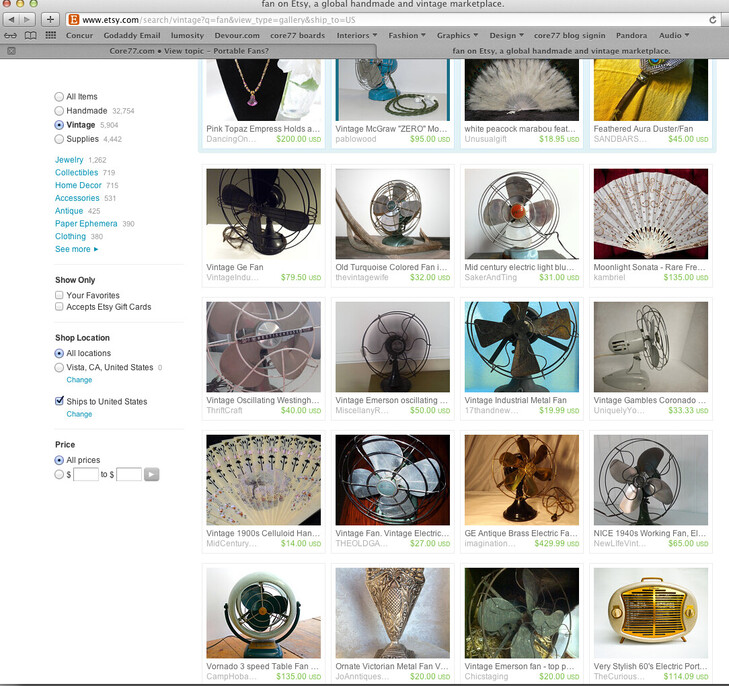Click Change under Vista, CA location
The height and width of the screenshot is (686, 729).
[x=79, y=380]
